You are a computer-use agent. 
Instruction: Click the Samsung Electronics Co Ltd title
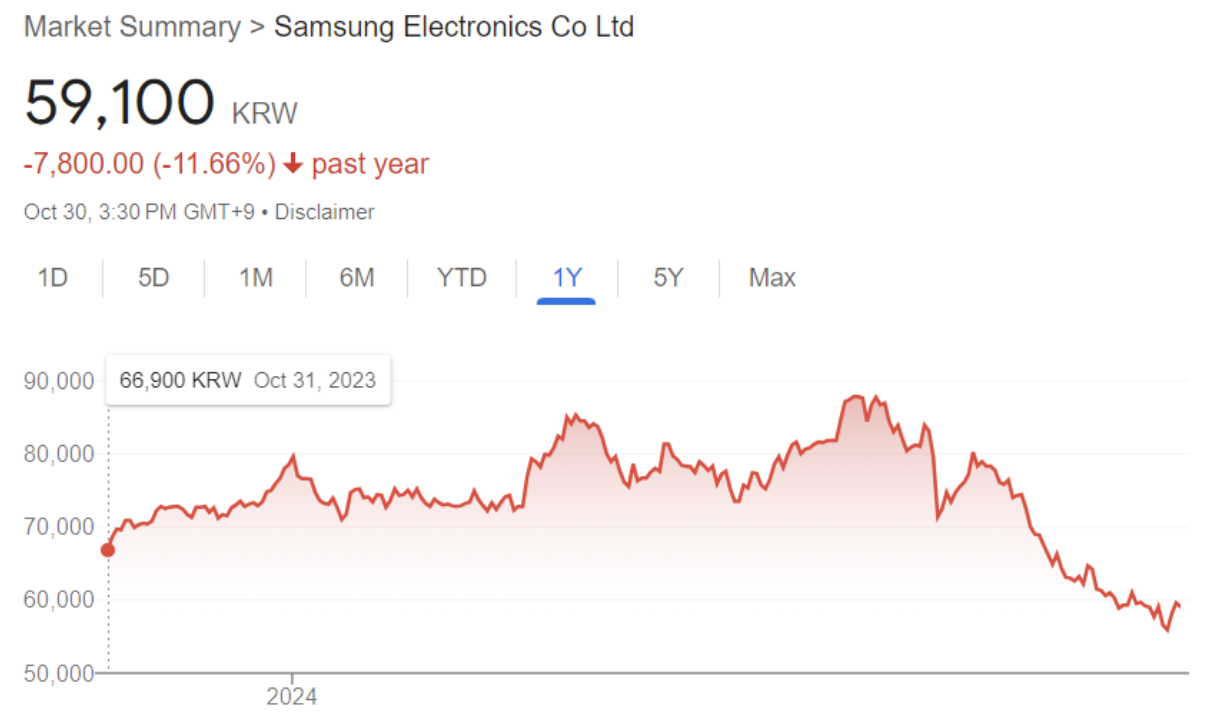[x=454, y=27]
